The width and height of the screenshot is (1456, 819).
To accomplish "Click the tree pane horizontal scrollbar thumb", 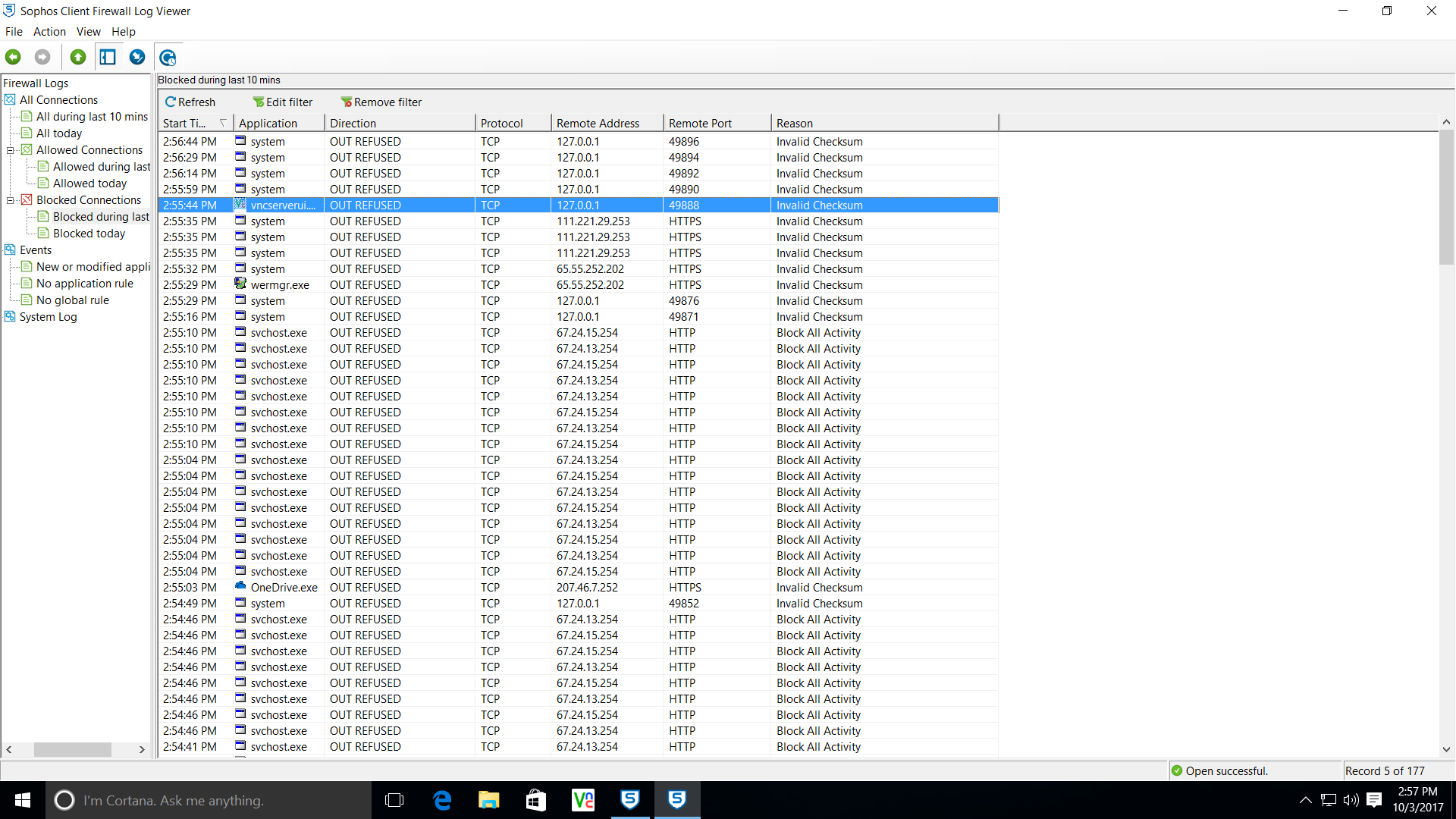I will 73,749.
